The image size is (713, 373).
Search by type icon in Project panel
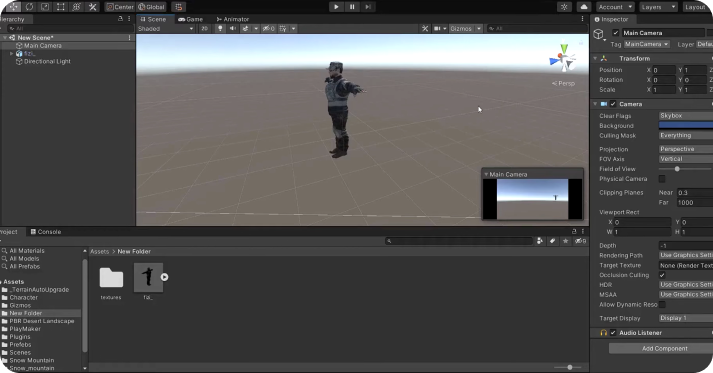pos(540,241)
